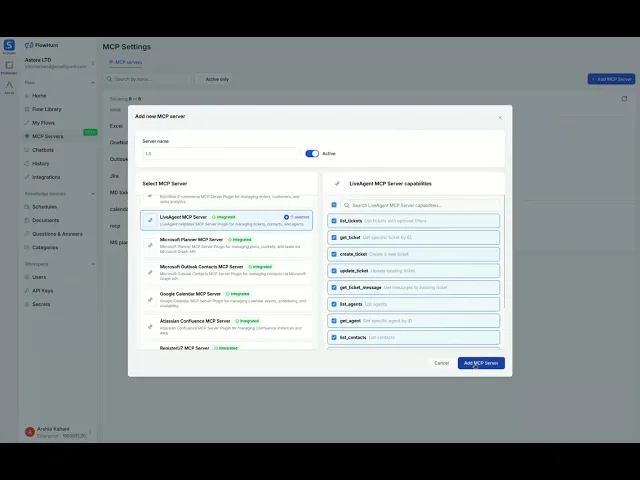Image resolution: width=640 pixels, height=480 pixels.
Task: Collapse the Workspace sidebar section
Action: (93, 264)
